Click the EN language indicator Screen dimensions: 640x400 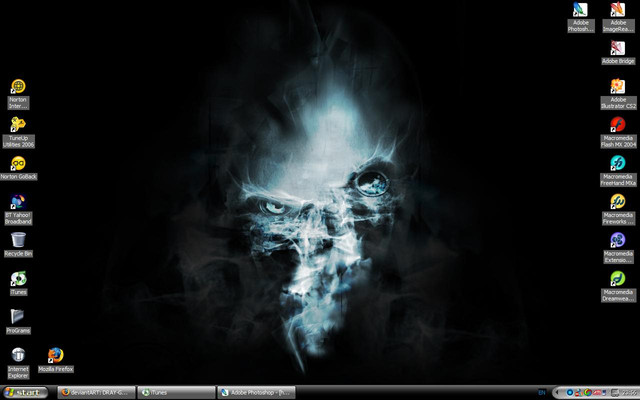click(x=542, y=393)
